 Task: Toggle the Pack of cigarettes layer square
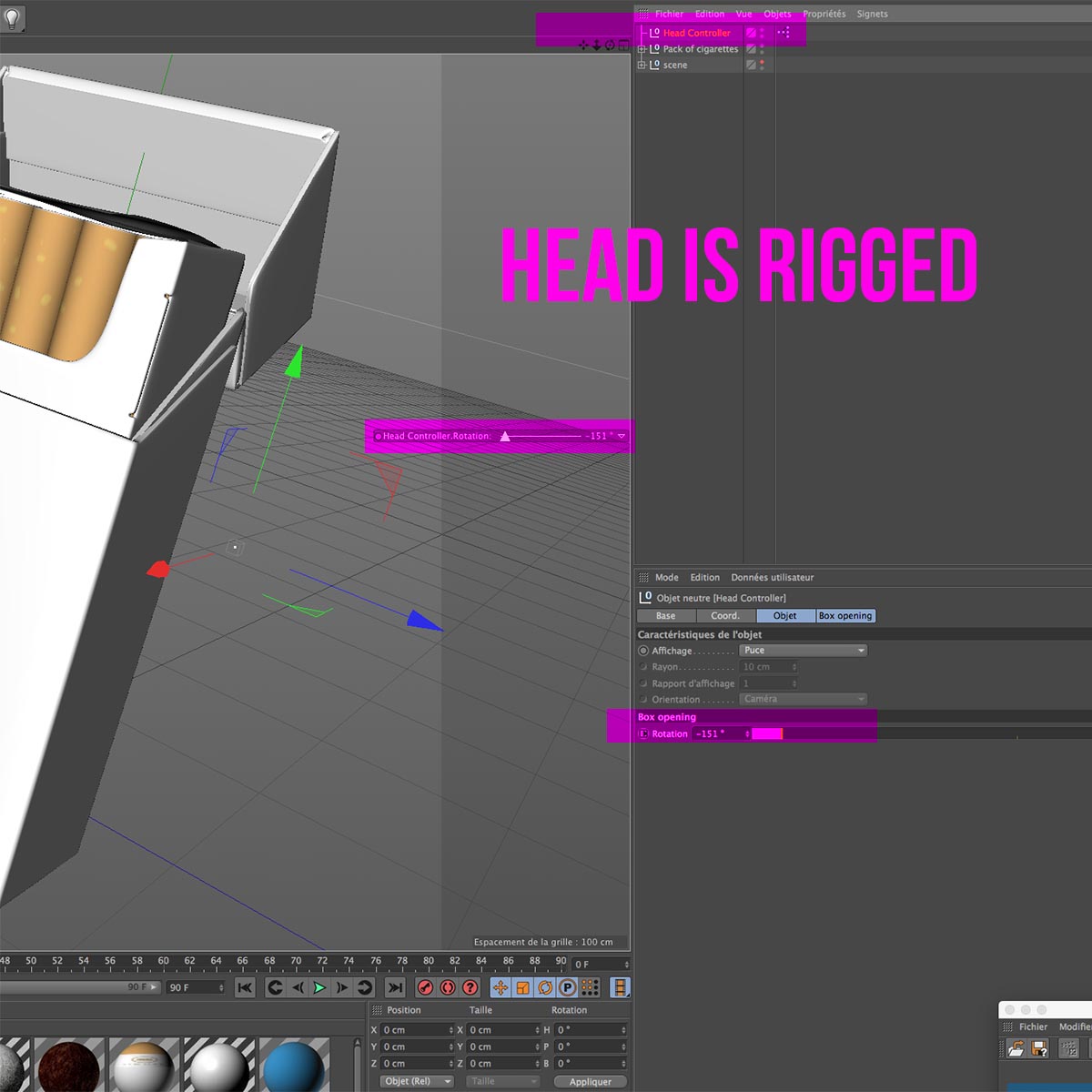coord(751,49)
